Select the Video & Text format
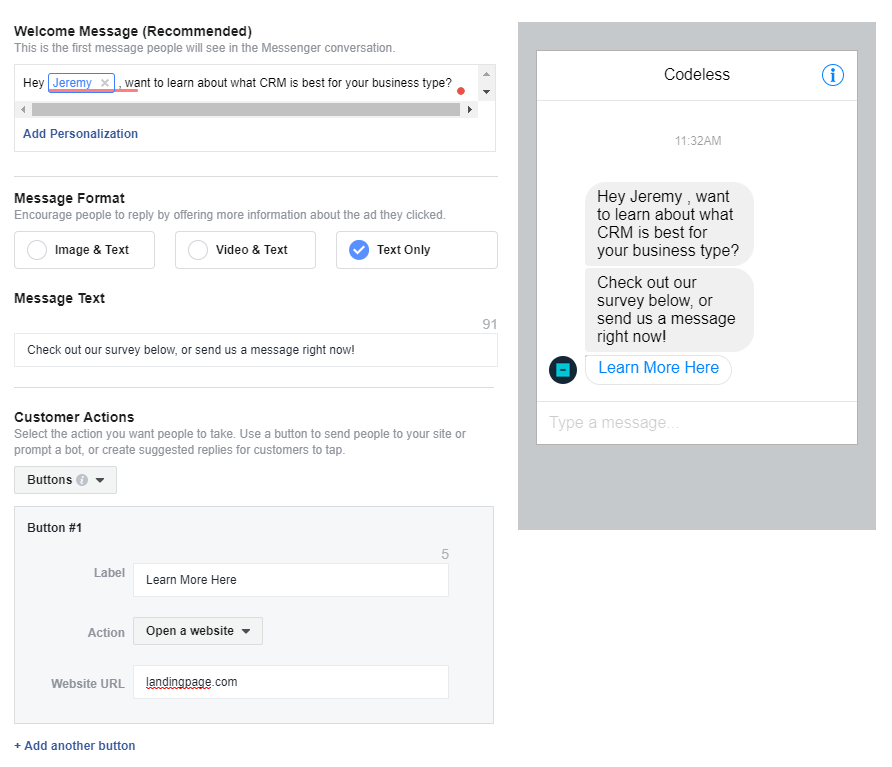 (245, 250)
